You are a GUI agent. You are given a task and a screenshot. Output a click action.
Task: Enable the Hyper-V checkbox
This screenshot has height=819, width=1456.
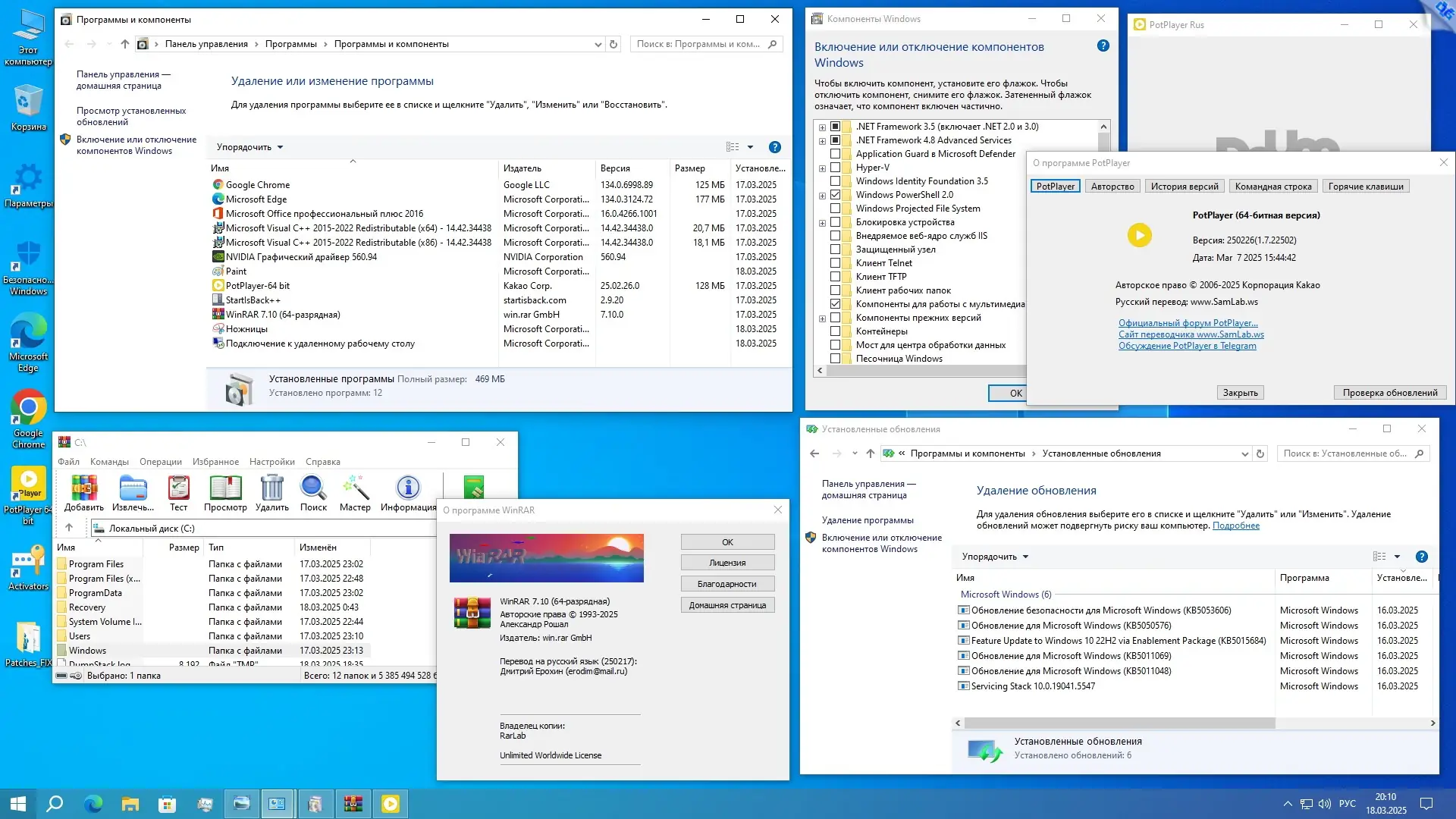836,167
